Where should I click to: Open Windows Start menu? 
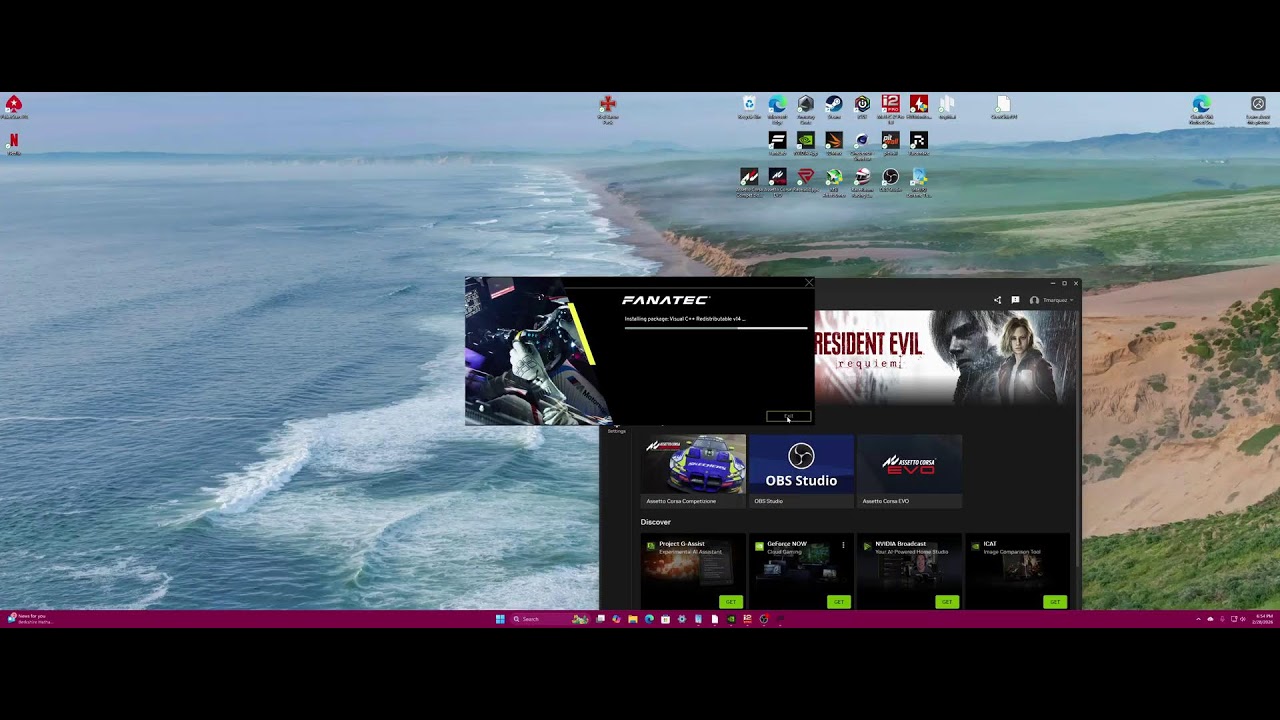500,619
